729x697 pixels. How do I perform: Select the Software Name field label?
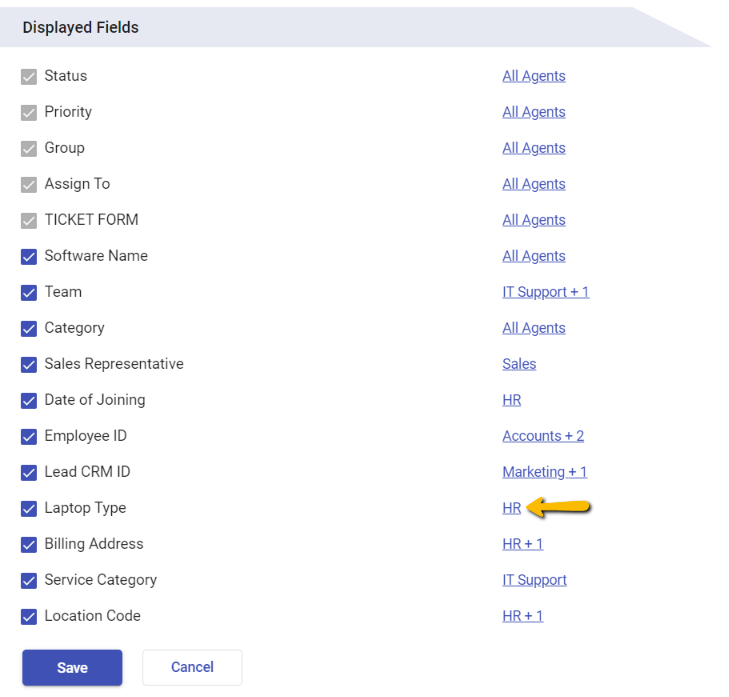coord(96,256)
